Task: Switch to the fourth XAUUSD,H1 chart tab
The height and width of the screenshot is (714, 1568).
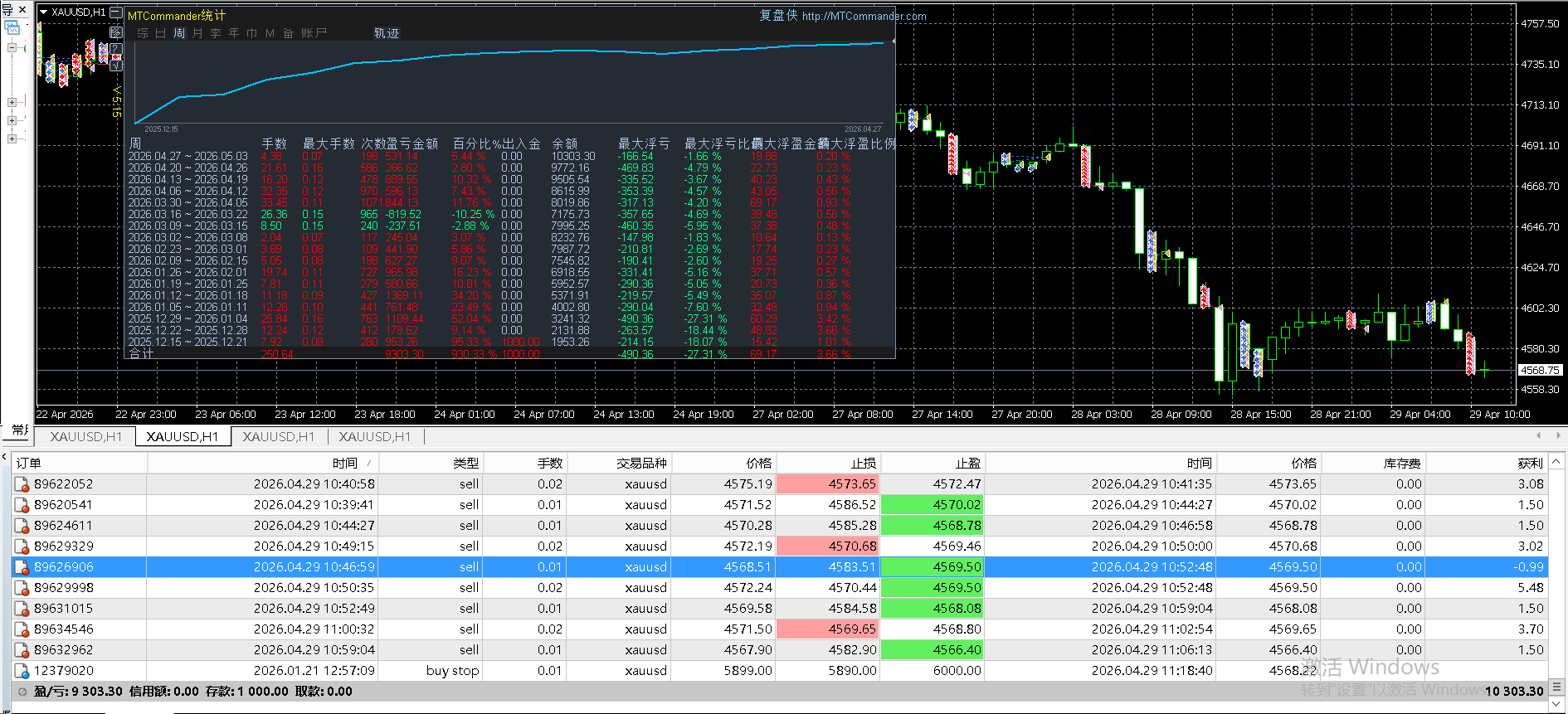Action: 375,437
